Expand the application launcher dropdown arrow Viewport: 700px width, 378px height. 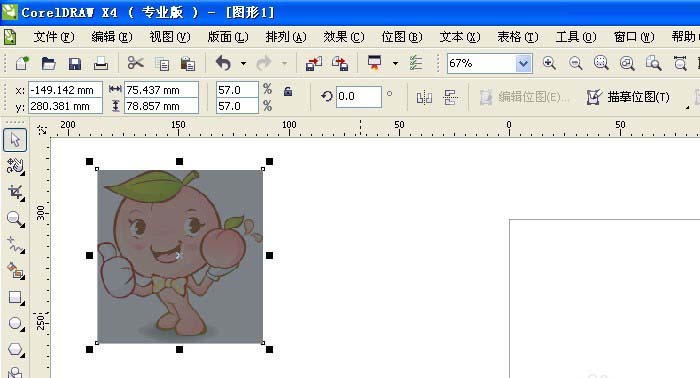point(395,63)
